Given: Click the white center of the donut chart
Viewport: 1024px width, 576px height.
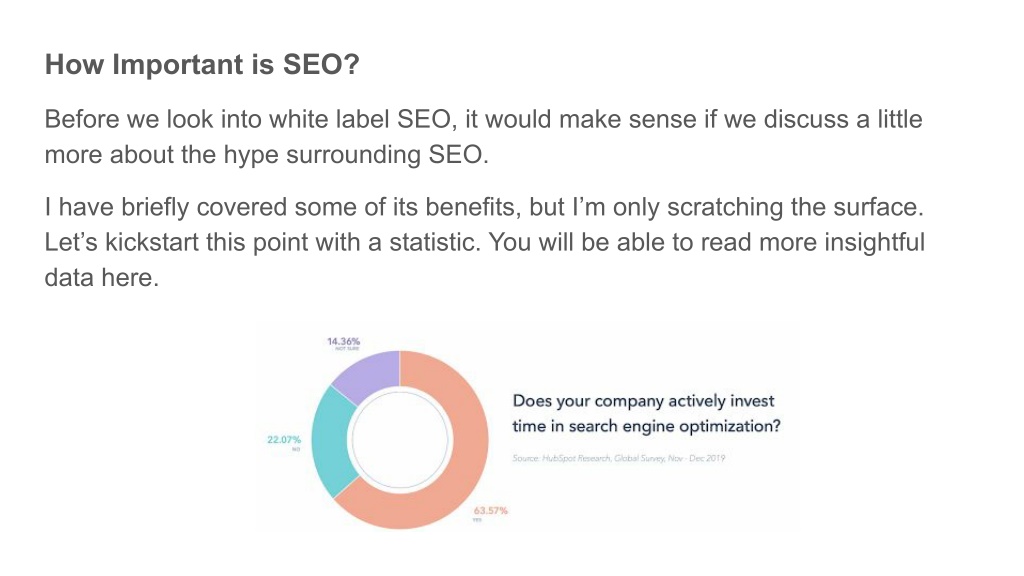Looking at the screenshot, I should 400,440.
